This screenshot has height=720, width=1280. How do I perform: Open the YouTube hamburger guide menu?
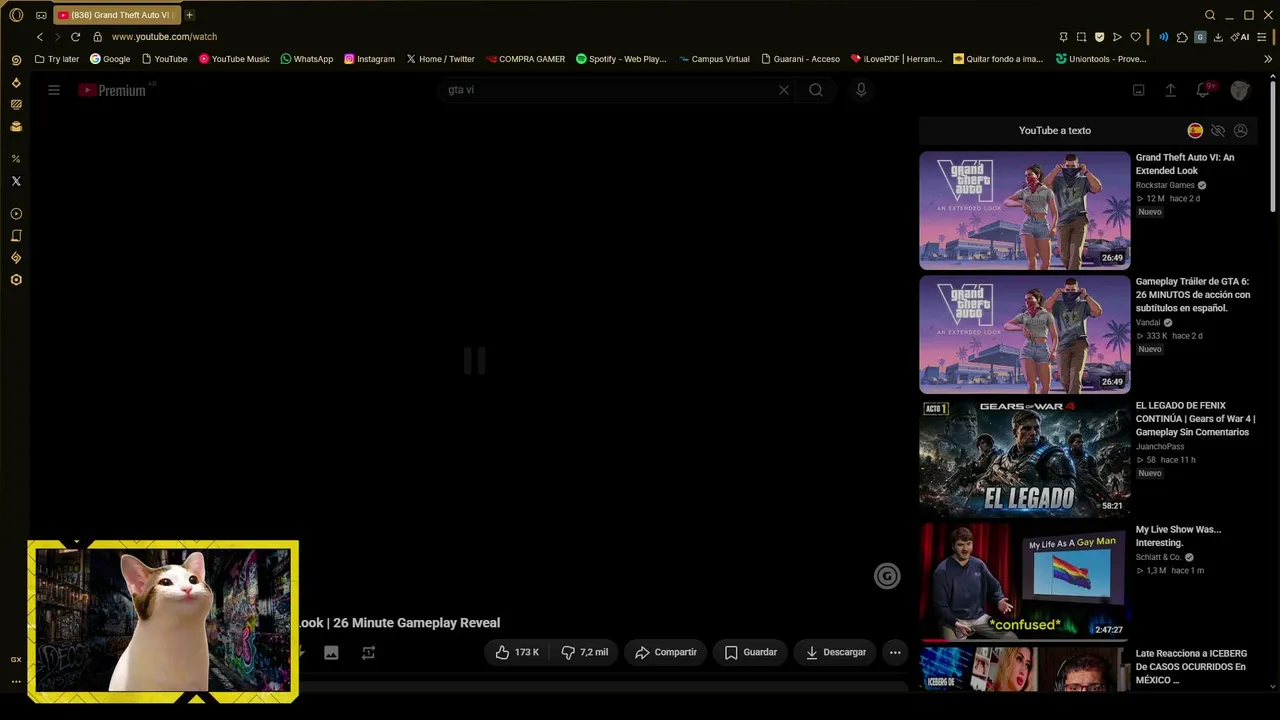tap(54, 90)
